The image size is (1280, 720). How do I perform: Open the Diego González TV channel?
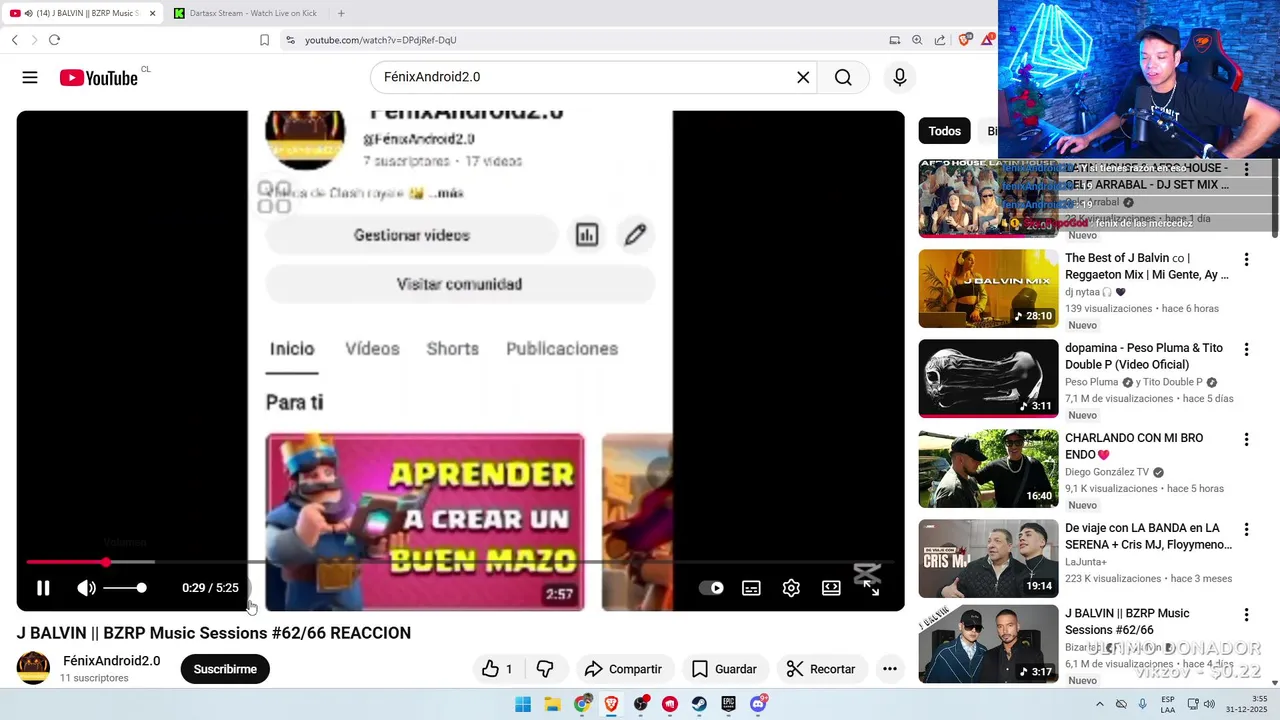pyautogui.click(x=1107, y=472)
